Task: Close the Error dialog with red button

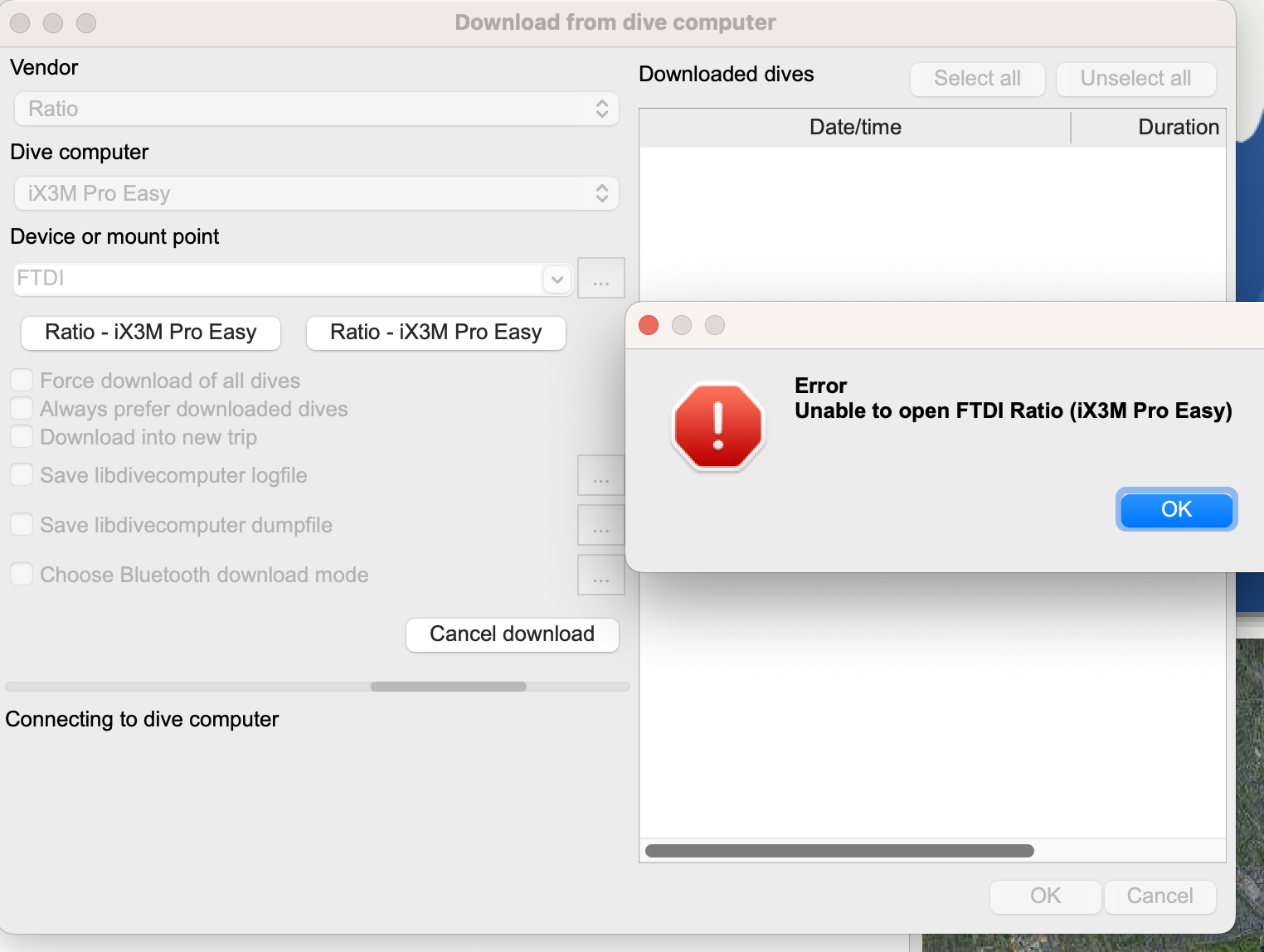Action: (x=649, y=325)
